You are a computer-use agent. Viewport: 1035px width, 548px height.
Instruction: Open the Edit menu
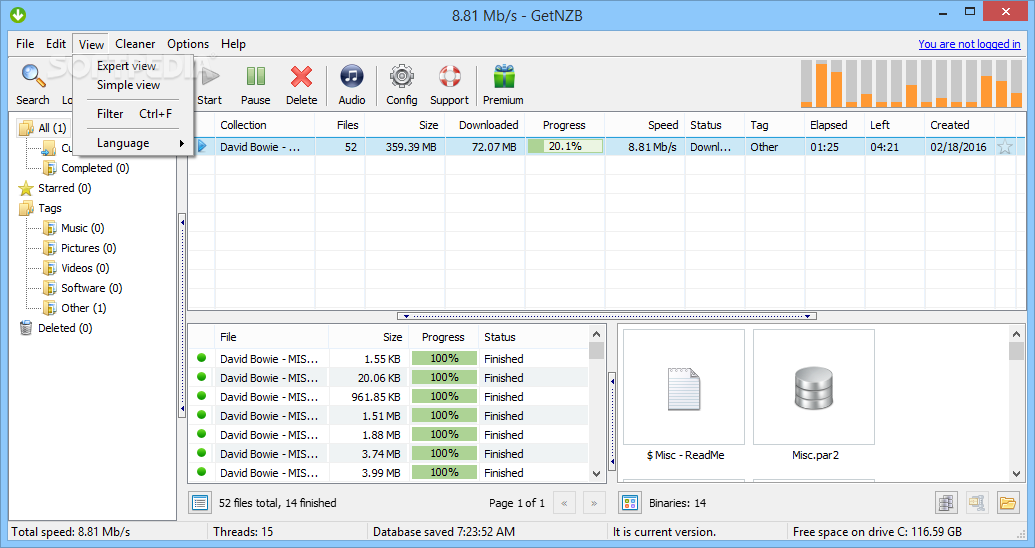55,44
